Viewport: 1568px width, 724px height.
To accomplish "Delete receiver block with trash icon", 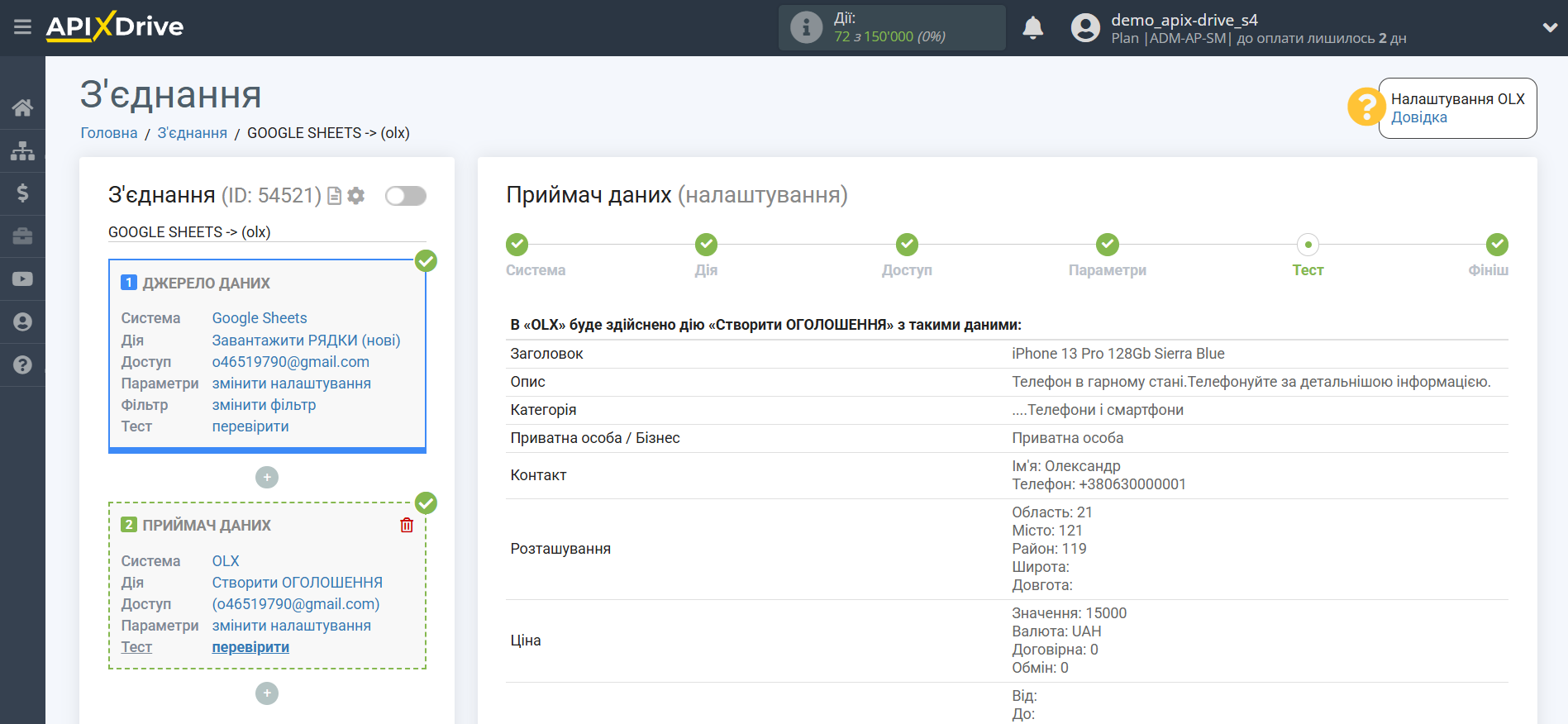I will point(407,525).
